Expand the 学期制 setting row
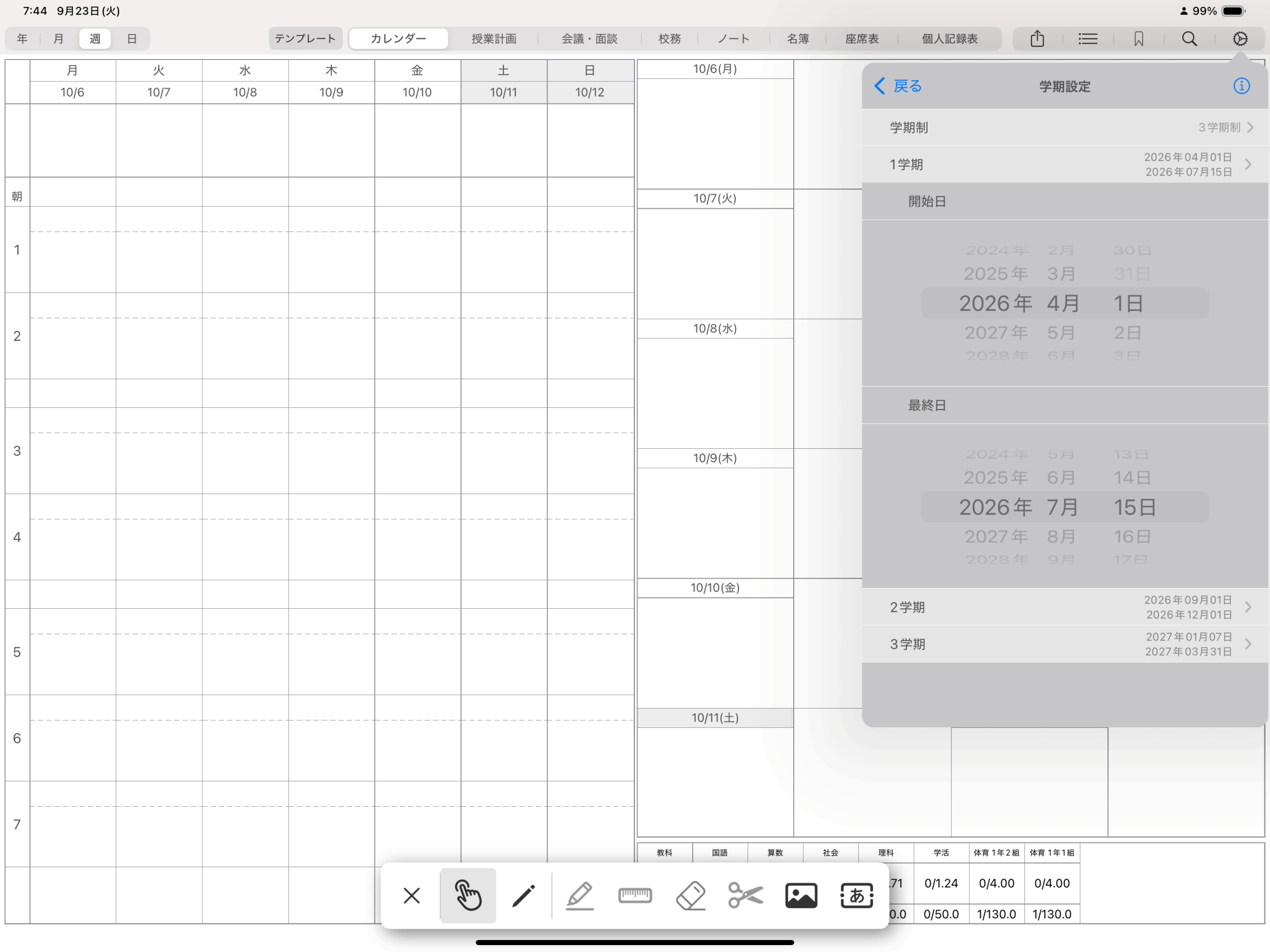This screenshot has height=952, width=1270. pos(1065,127)
